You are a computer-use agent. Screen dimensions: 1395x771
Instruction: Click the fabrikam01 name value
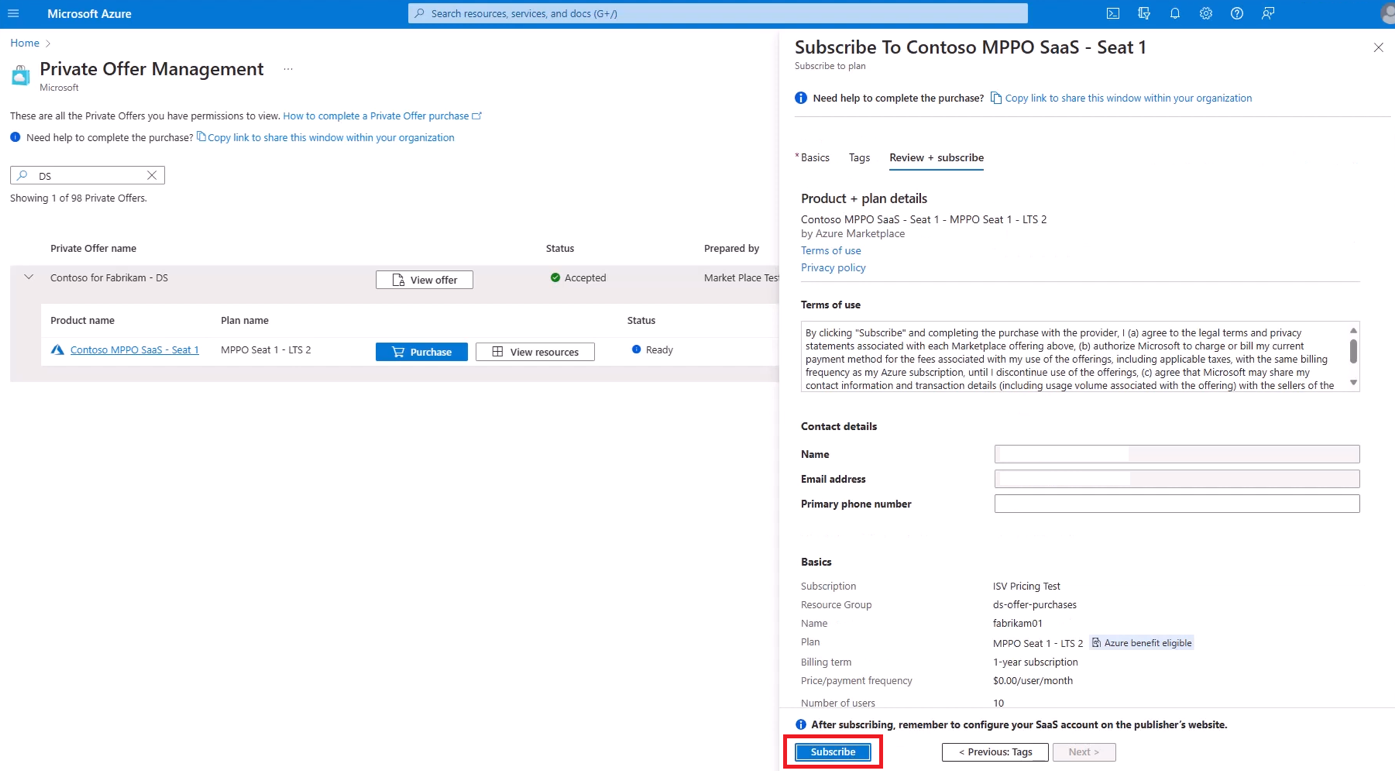1018,623
